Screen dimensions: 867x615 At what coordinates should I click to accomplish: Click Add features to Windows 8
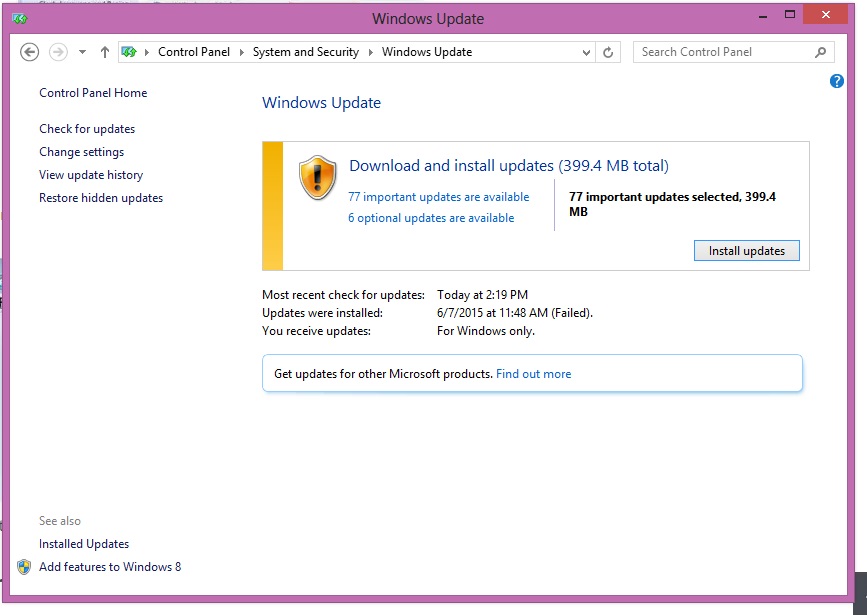110,567
